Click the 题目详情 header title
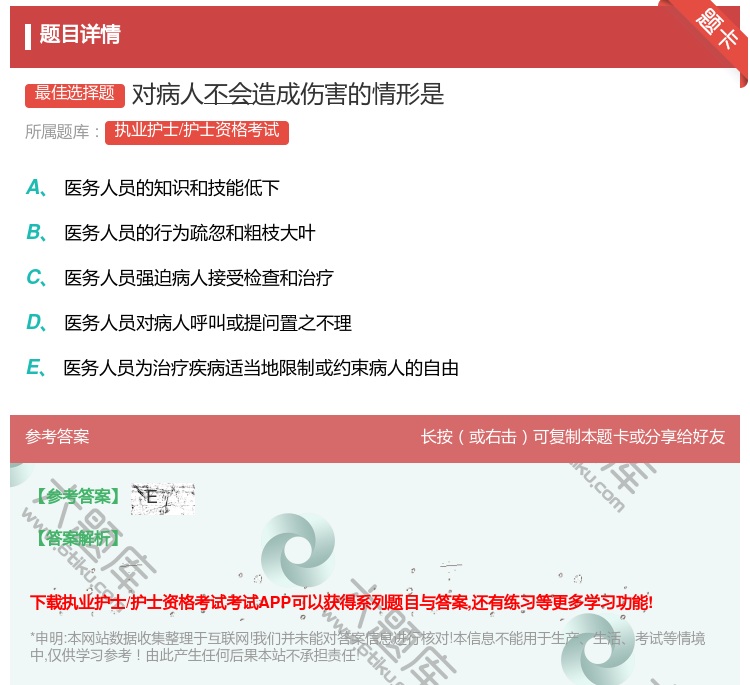The height and width of the screenshot is (685, 750). 80,34
